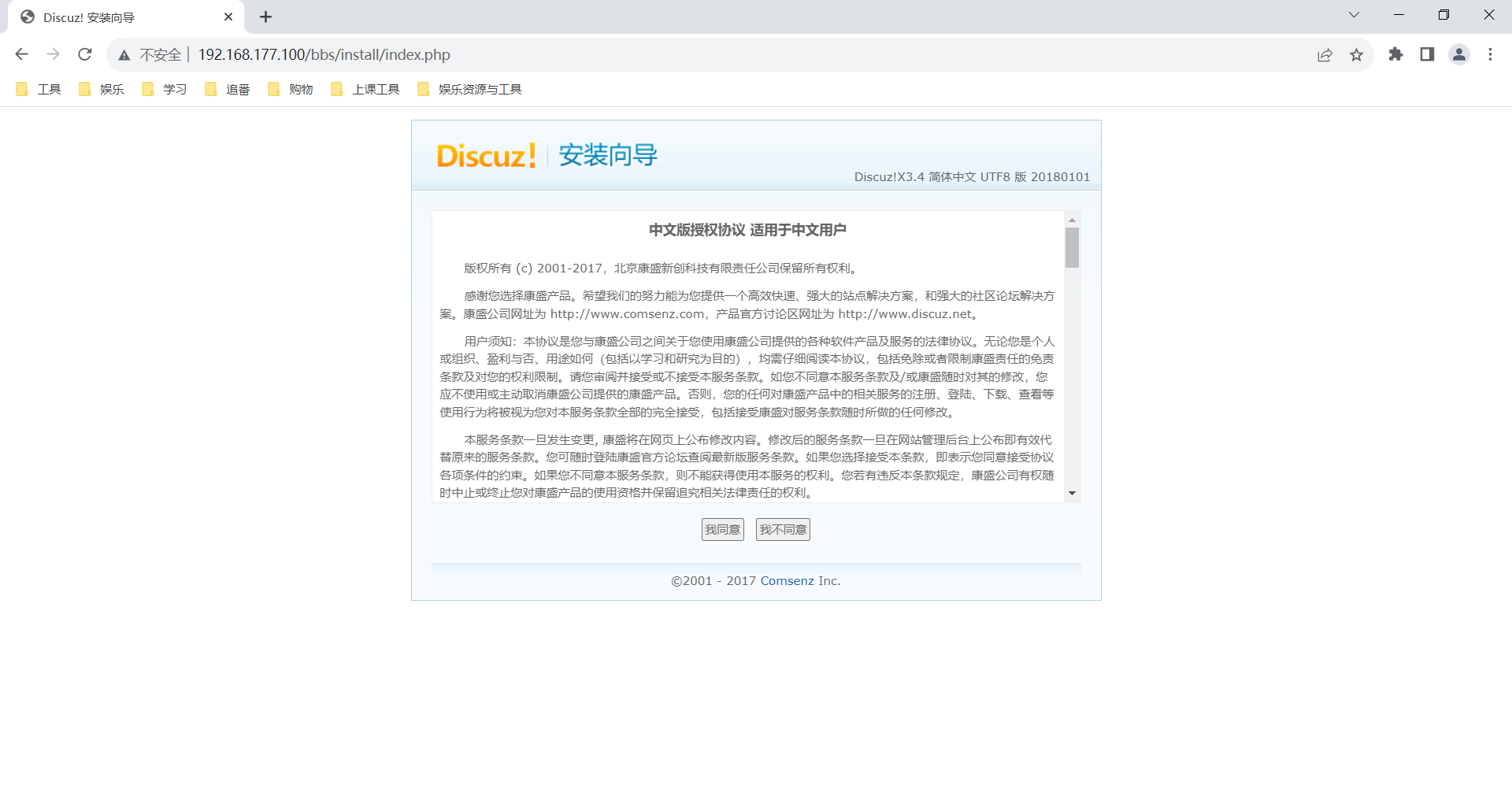Viewport: 1512px width, 811px height.
Task: Click the license agreement scrollbar thumb
Action: click(1072, 248)
